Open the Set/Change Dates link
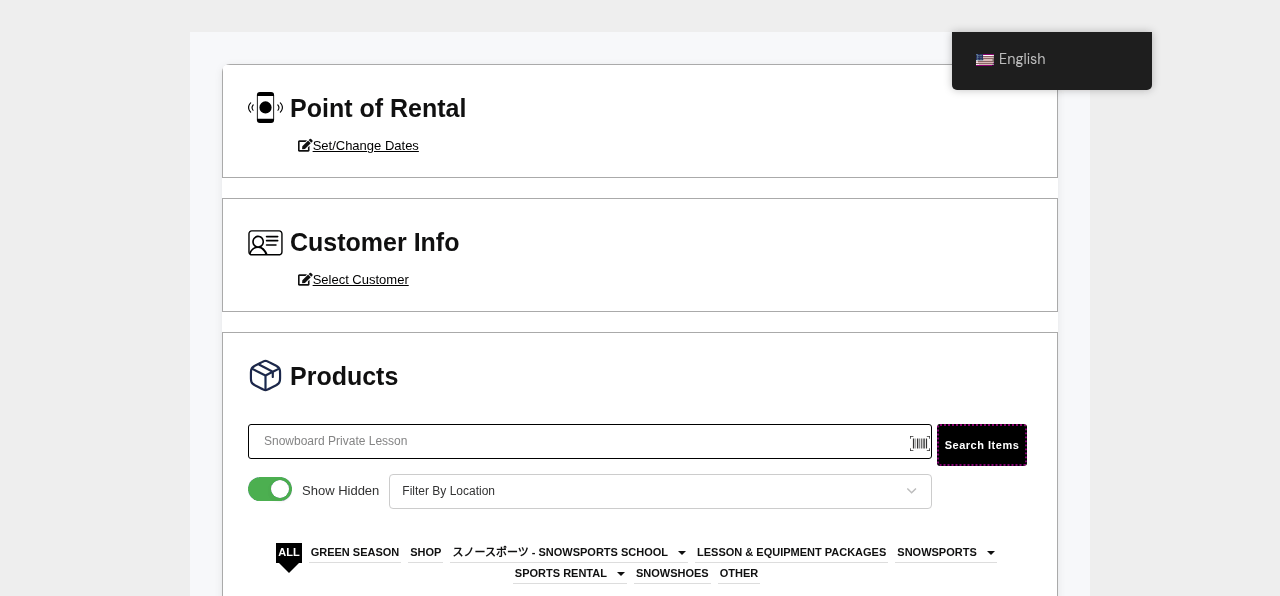1280x596 pixels. [x=366, y=146]
